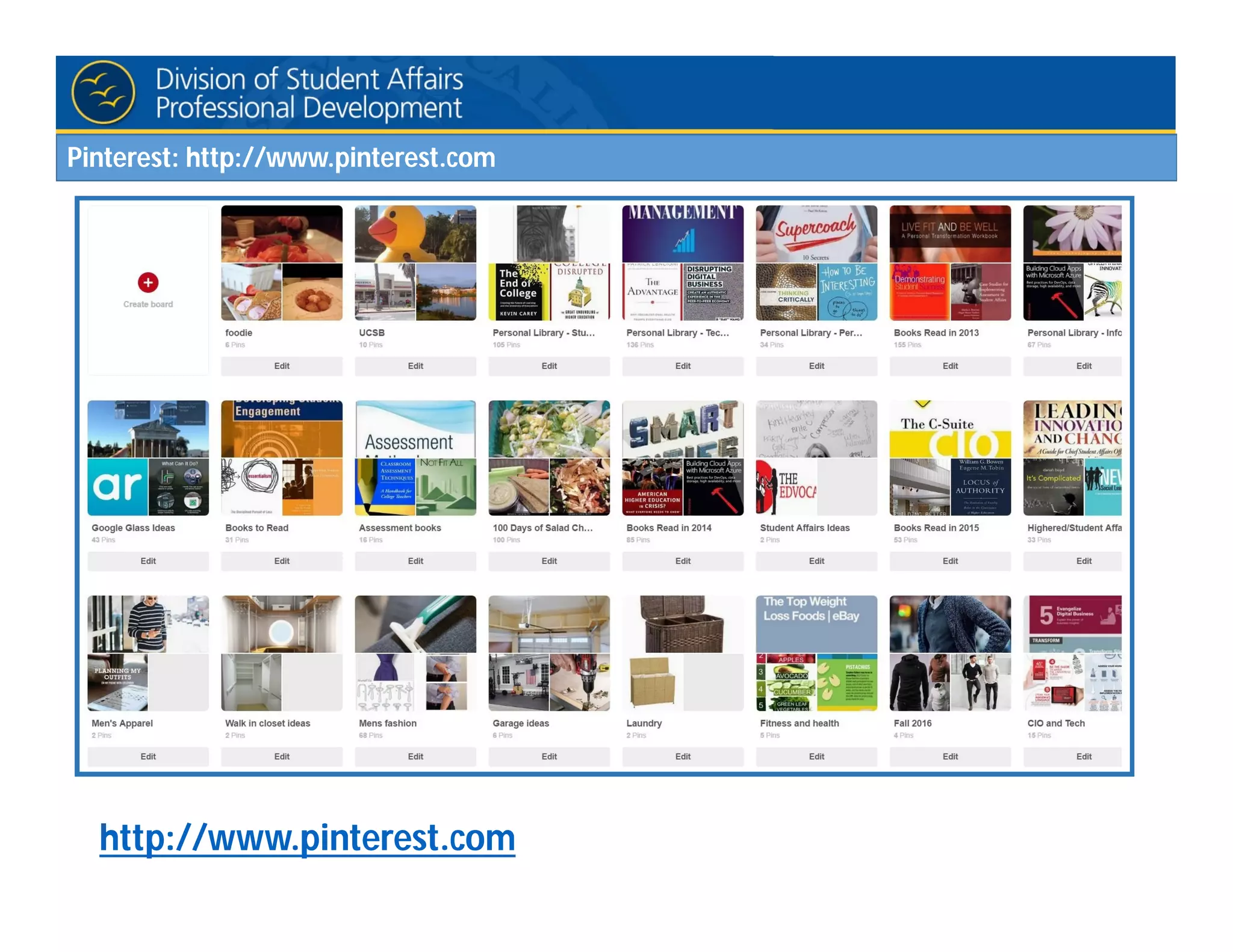Click the Fitness and health title
The width and height of the screenshot is (1233, 952).
(x=799, y=723)
